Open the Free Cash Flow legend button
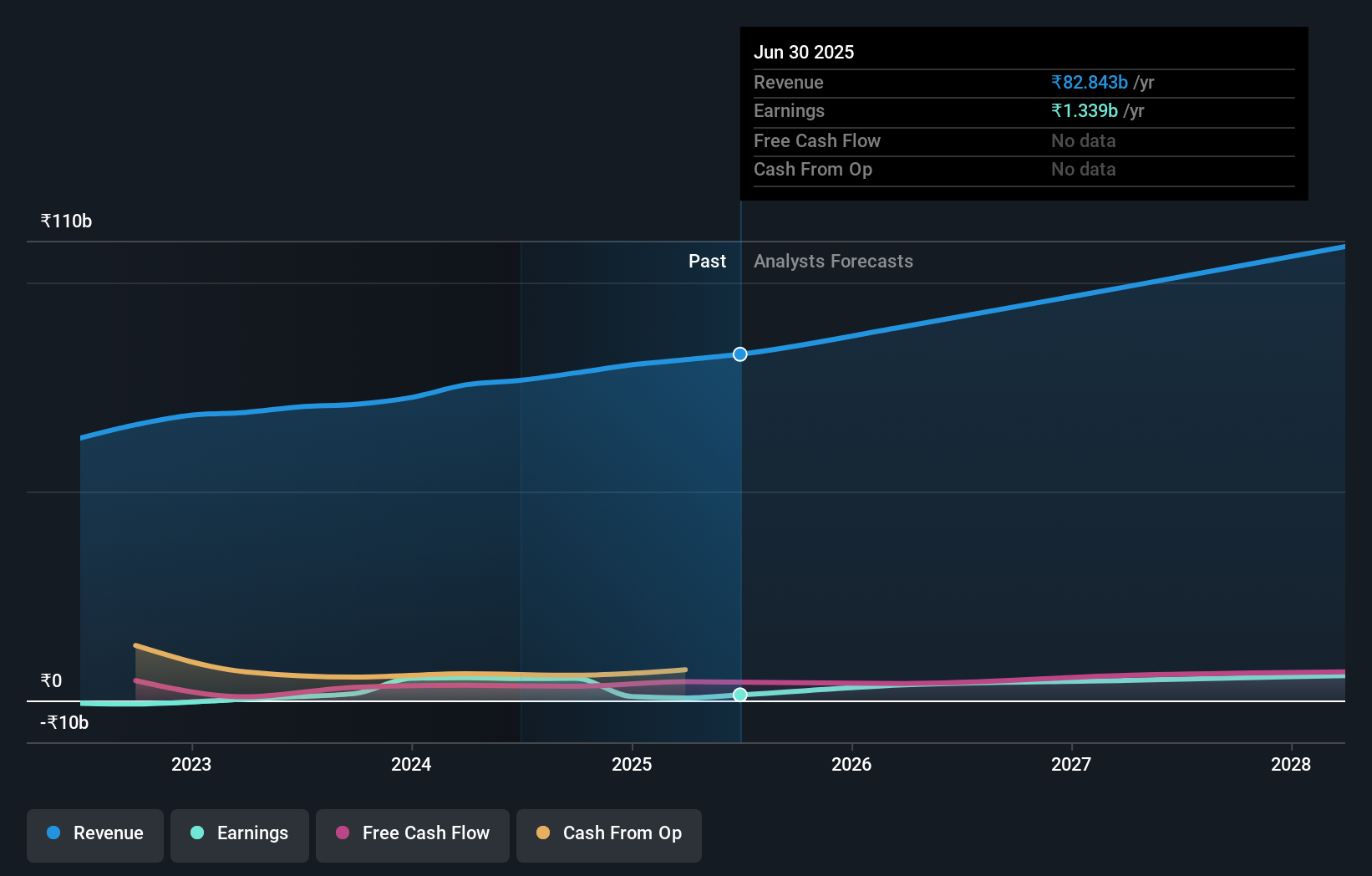Screen dimensions: 1372x876 [412, 834]
